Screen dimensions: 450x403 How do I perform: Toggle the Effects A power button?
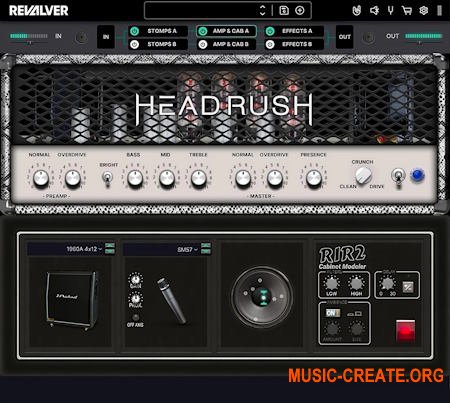(x=270, y=31)
